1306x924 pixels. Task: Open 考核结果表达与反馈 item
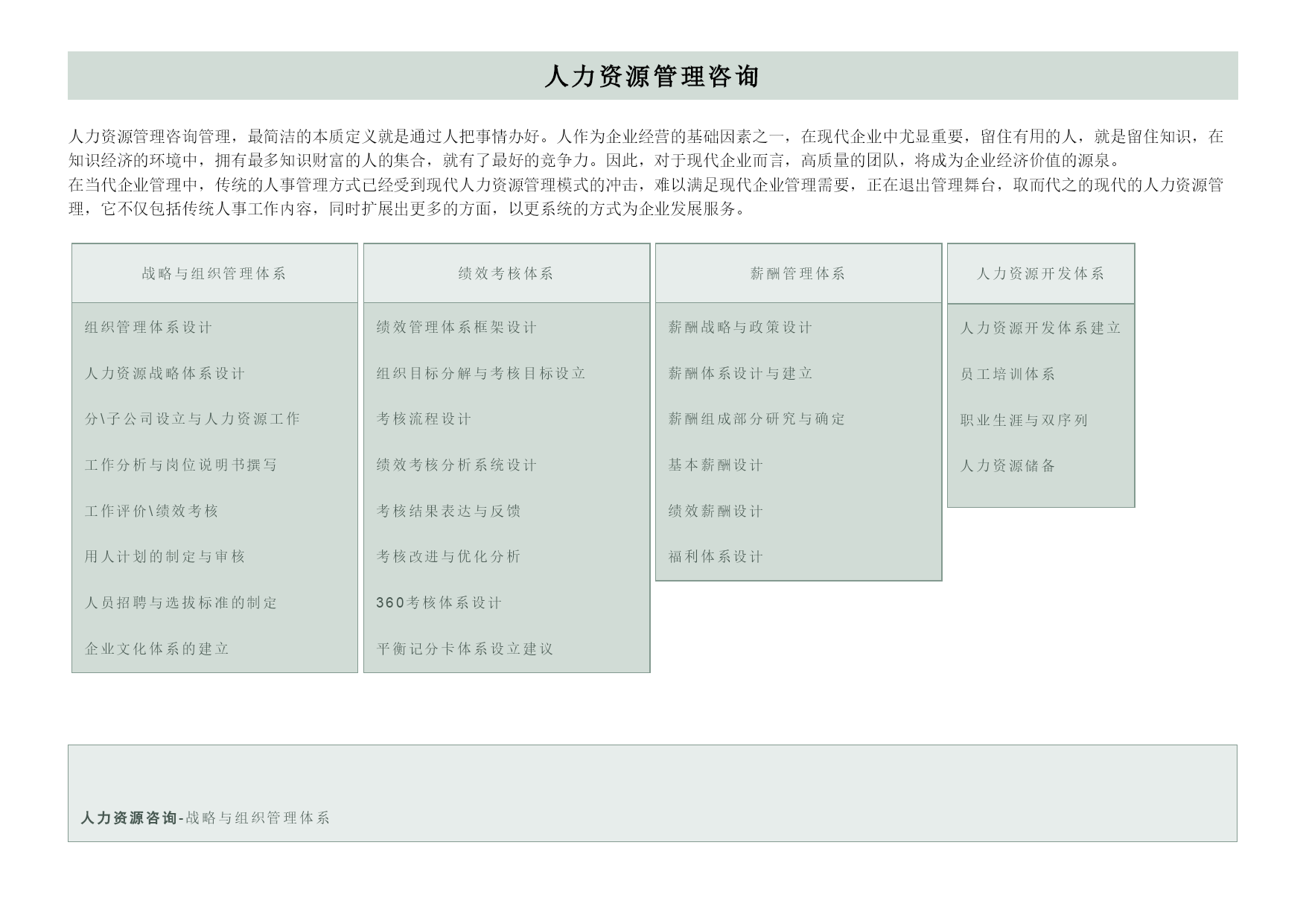pos(448,512)
